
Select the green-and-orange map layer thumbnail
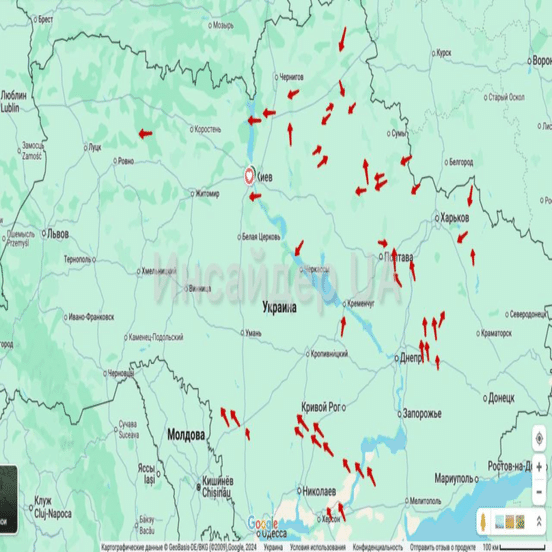pyautogui.click(x=520, y=522)
